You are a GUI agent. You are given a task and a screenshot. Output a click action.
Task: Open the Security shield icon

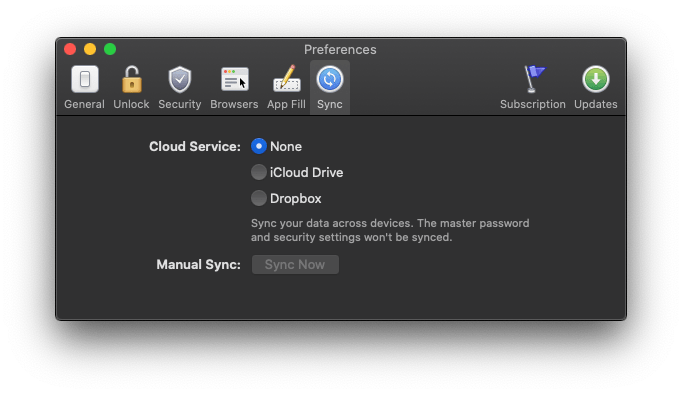click(180, 80)
